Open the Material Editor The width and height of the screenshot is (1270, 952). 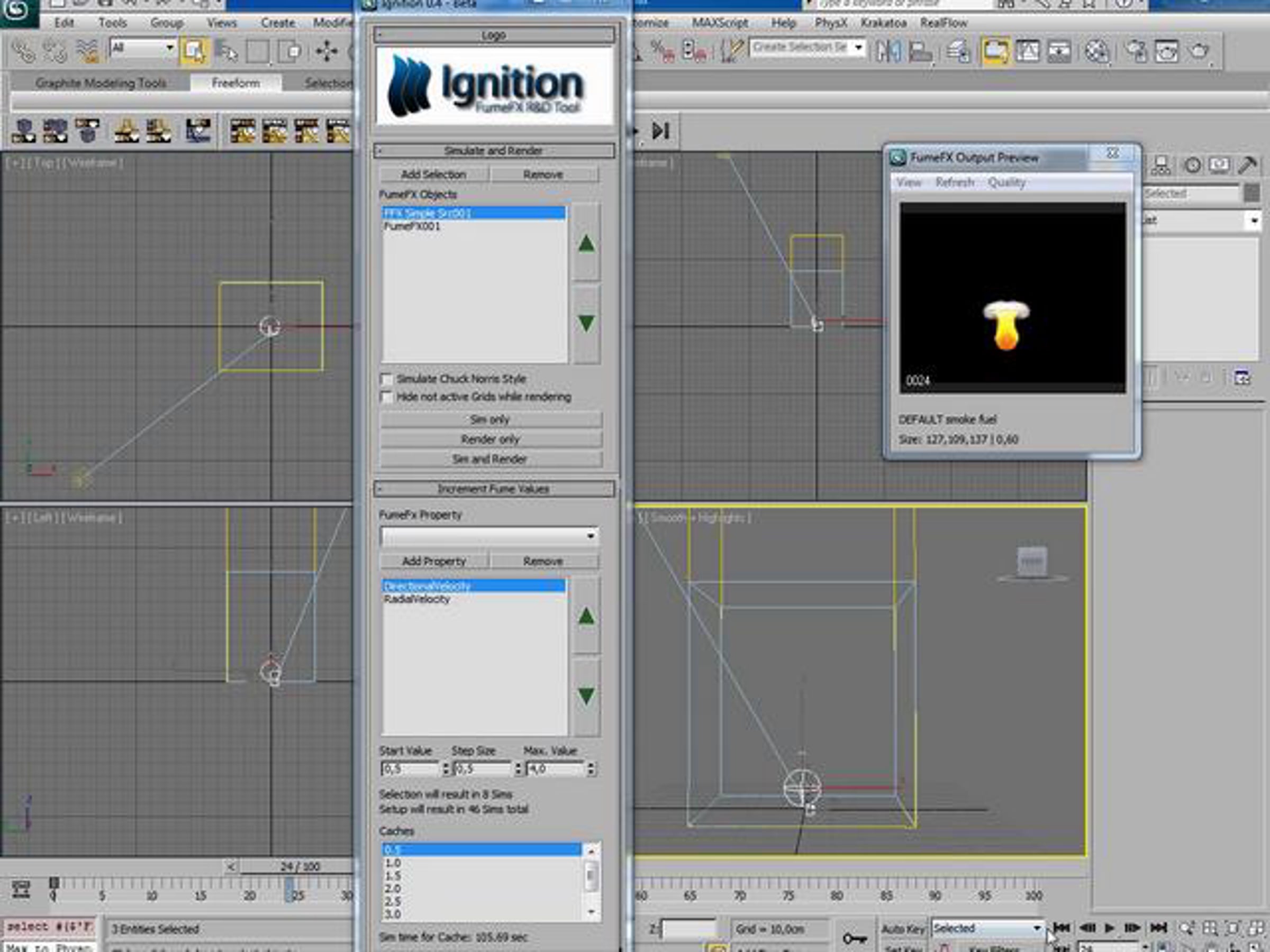pos(1096,52)
